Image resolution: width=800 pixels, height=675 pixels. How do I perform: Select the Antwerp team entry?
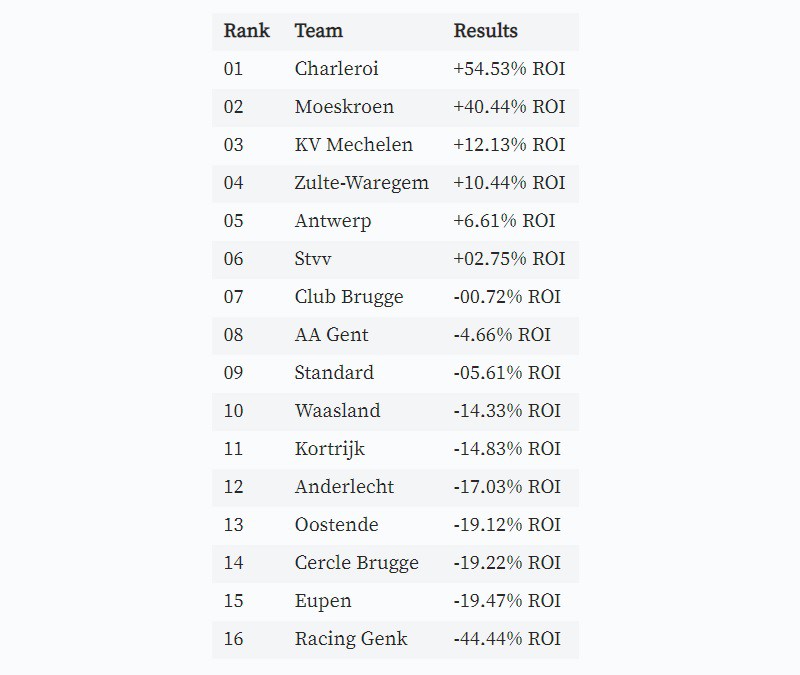coord(333,221)
